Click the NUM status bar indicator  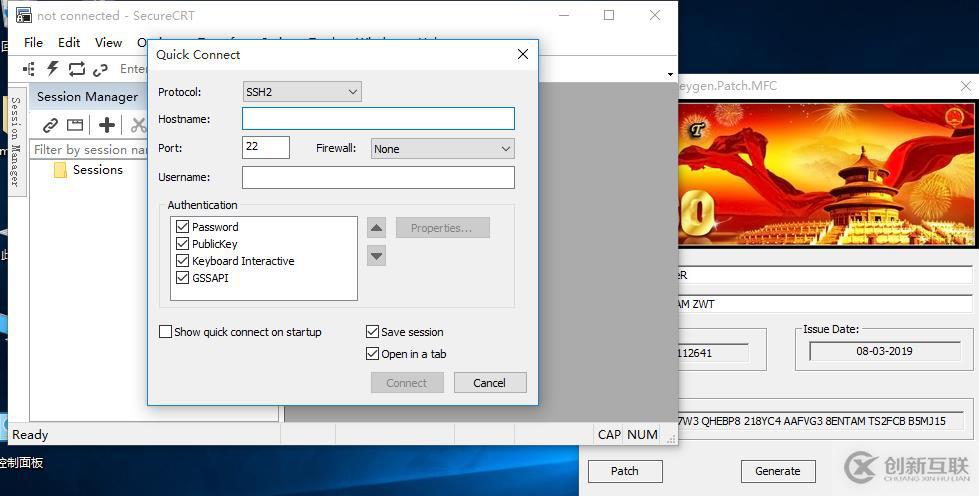click(642, 434)
